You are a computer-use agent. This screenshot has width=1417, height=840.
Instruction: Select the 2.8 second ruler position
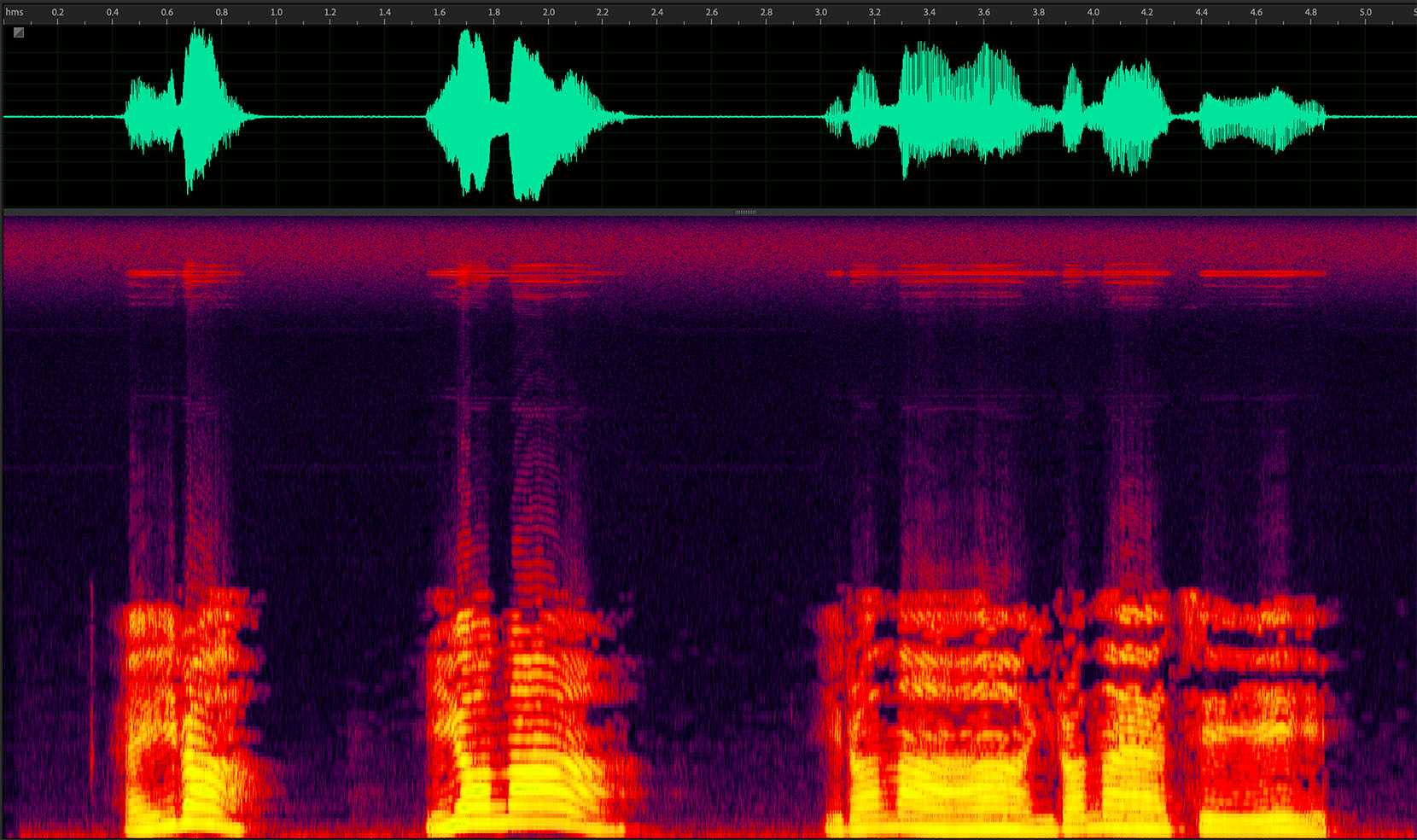point(766,13)
